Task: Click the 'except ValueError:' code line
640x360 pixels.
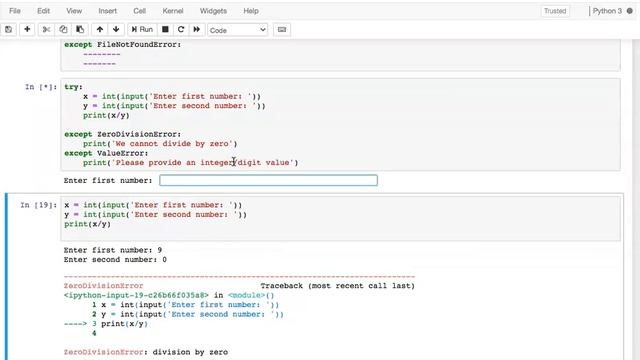Action: (106, 153)
